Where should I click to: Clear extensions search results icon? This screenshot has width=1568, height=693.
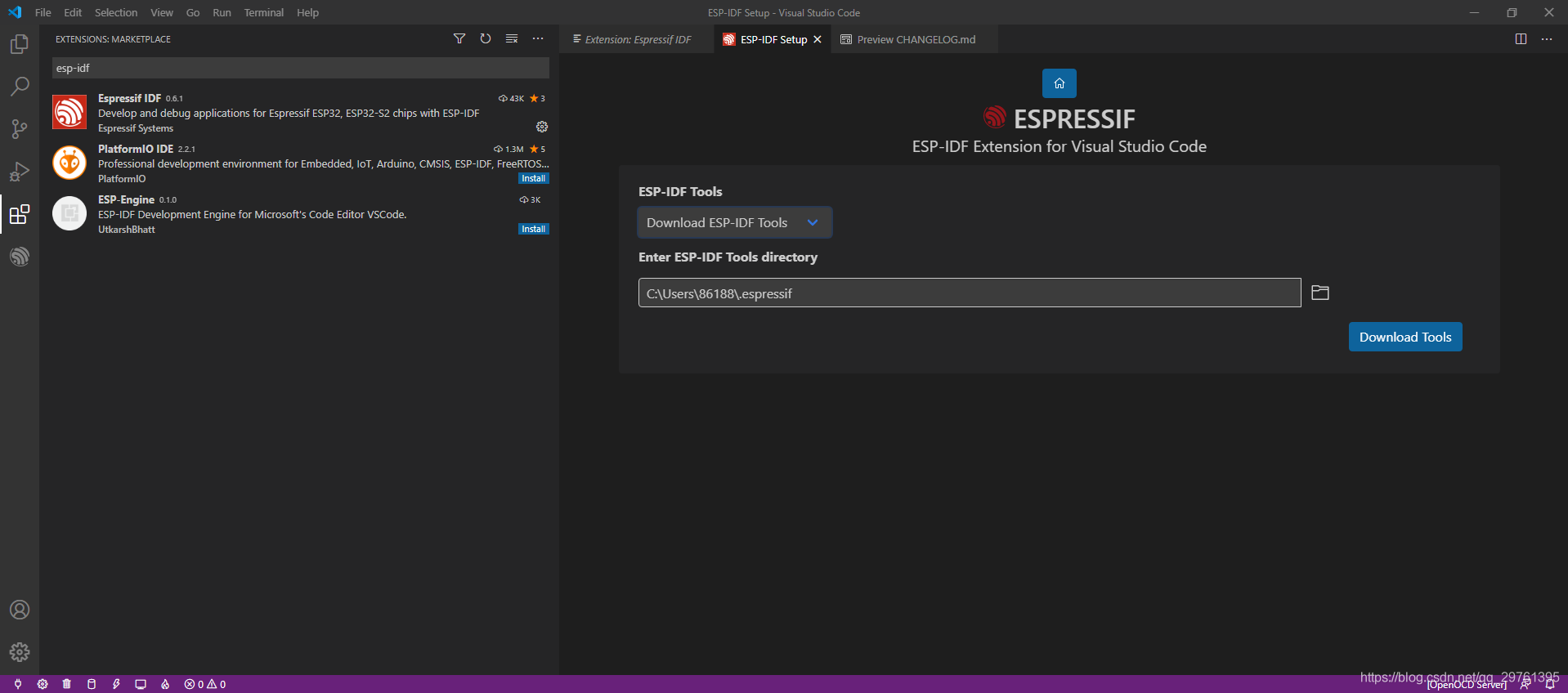pos(512,38)
